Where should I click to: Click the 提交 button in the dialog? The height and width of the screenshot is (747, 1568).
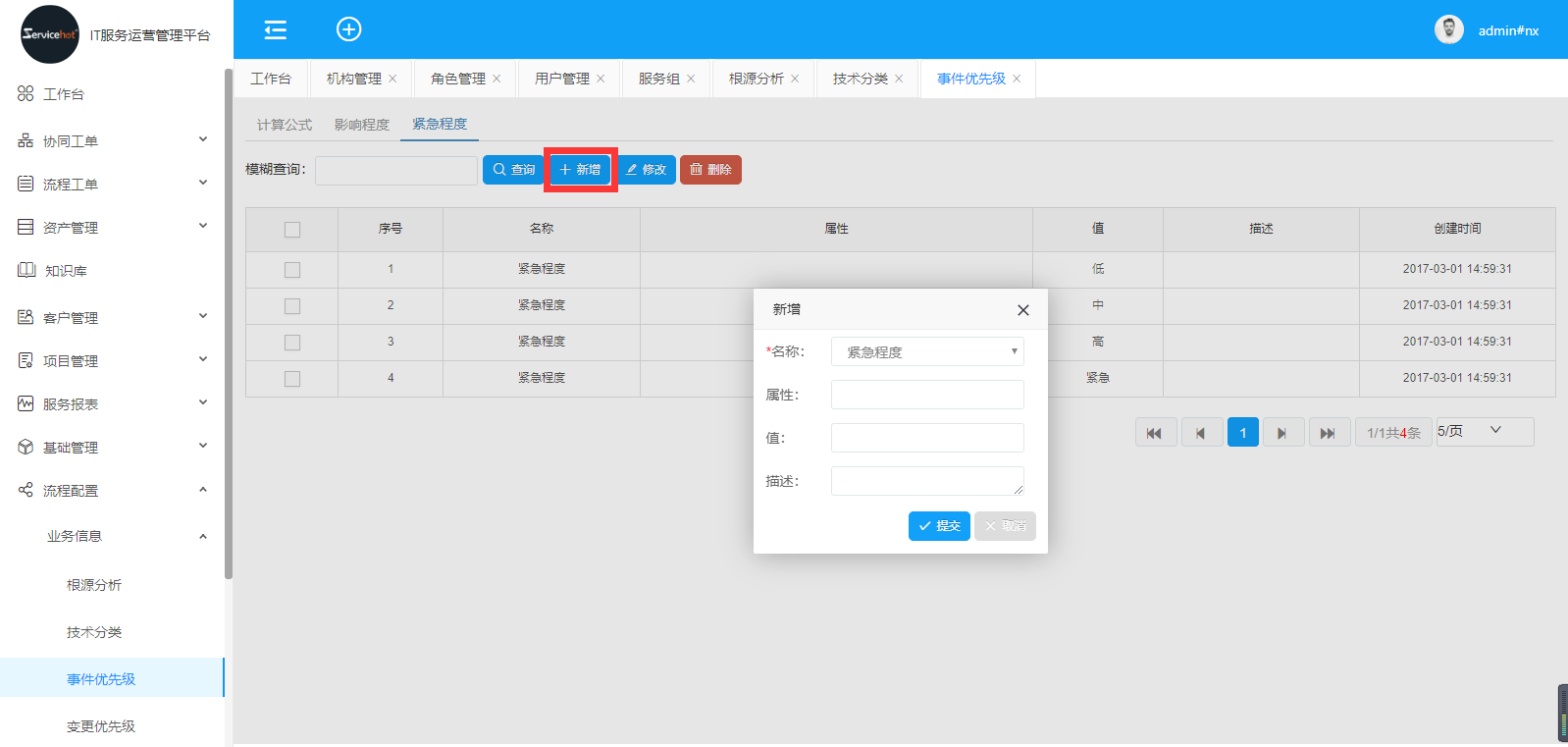pos(939,526)
